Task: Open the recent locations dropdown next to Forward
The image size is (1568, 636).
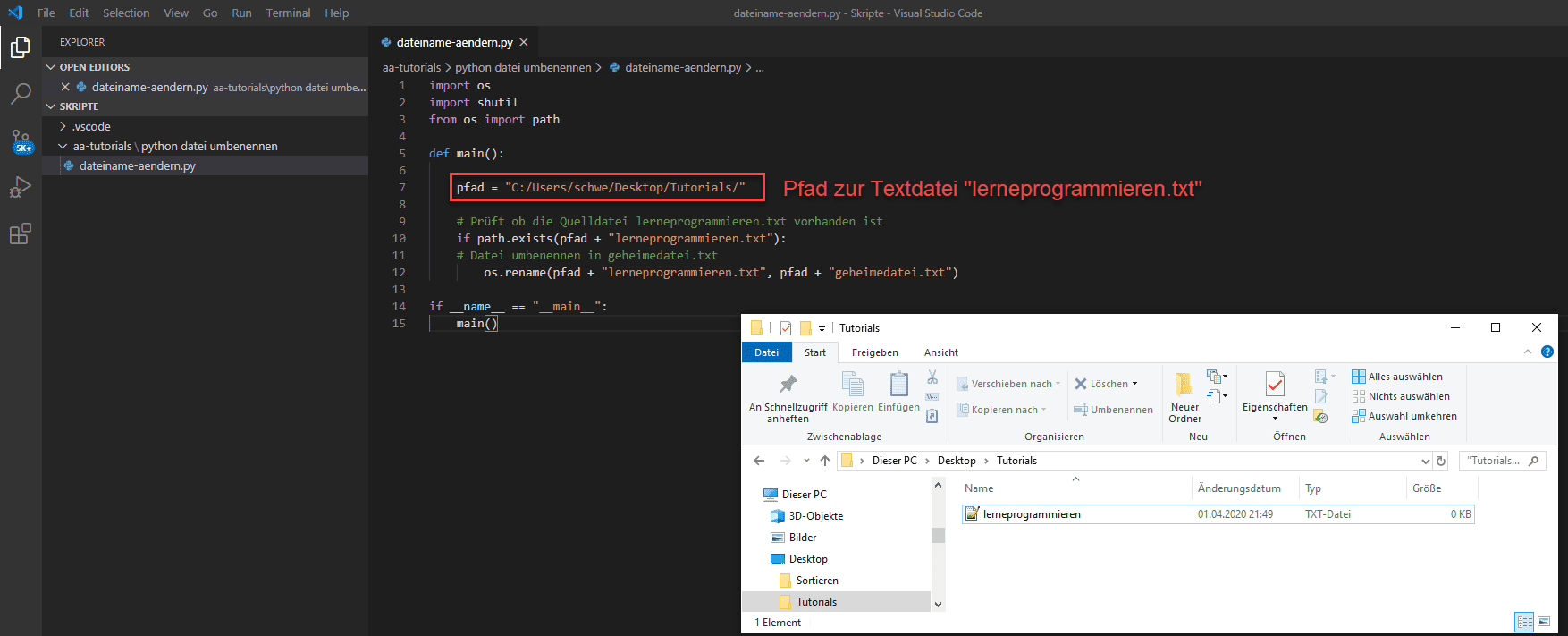Action: point(806,461)
